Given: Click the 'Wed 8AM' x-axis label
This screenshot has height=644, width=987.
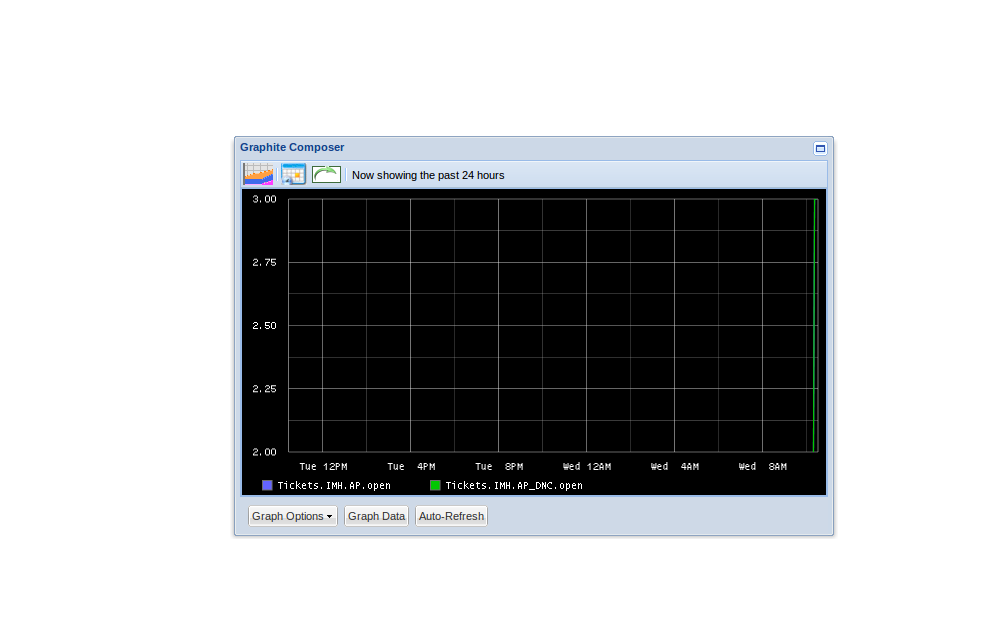Looking at the screenshot, I should click(763, 466).
